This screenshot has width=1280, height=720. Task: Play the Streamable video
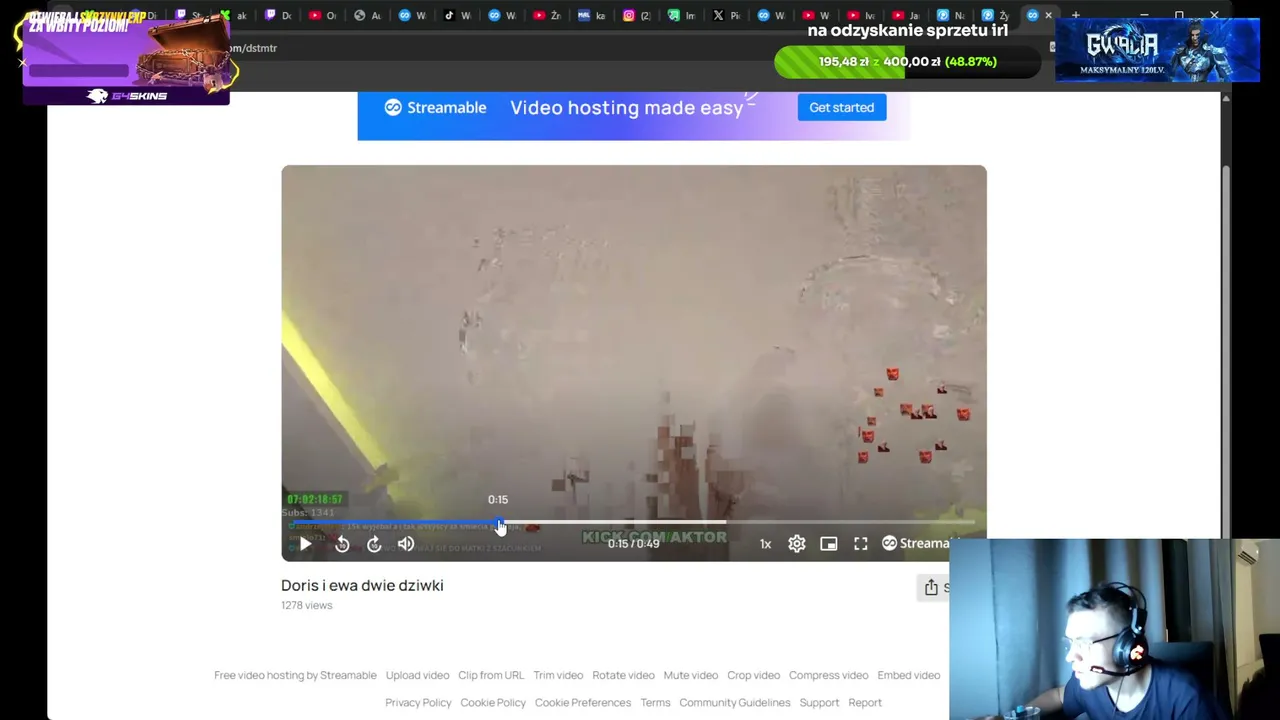click(x=305, y=544)
